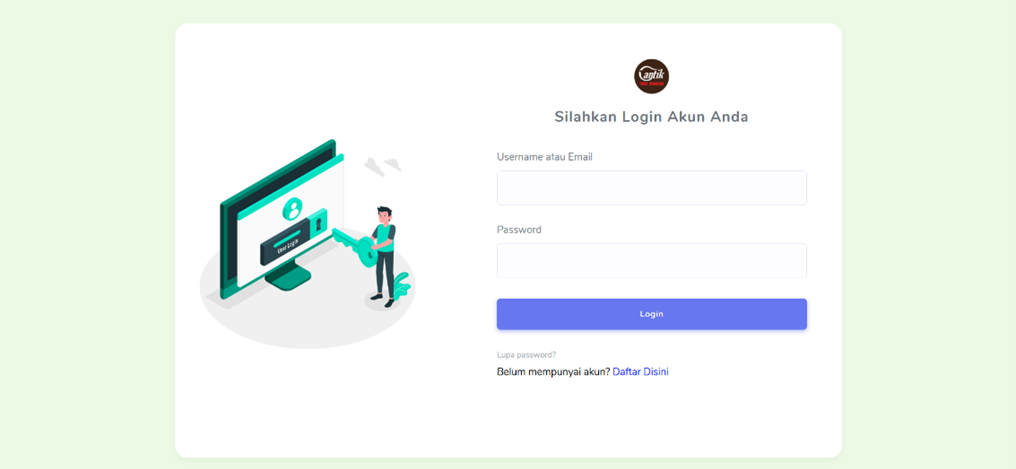Open the Lupa password? link

point(526,355)
